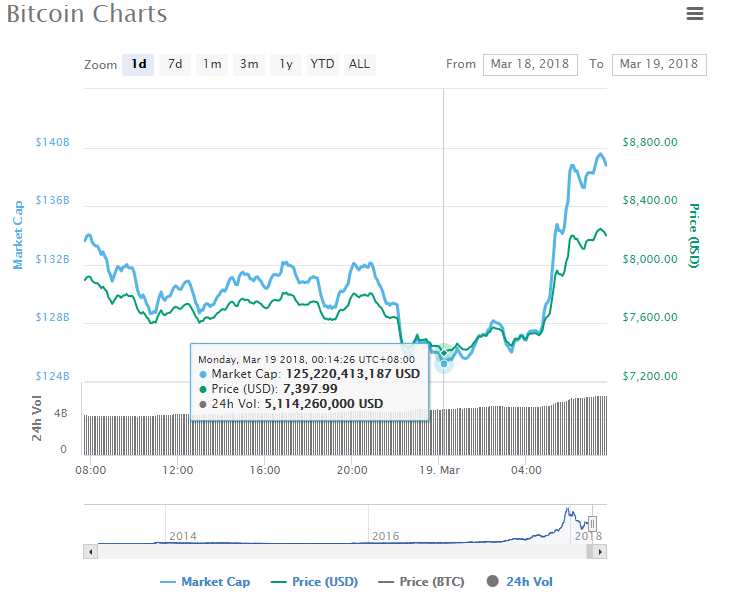
Task: Toggle the 24h Vol series in legend
Action: pyautogui.click(x=520, y=582)
